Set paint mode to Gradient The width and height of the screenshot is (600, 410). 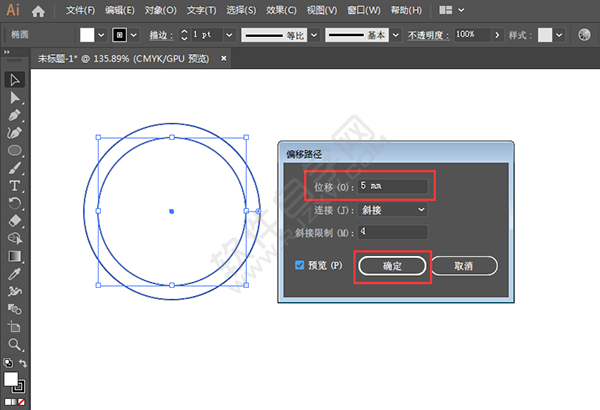(x=15, y=402)
